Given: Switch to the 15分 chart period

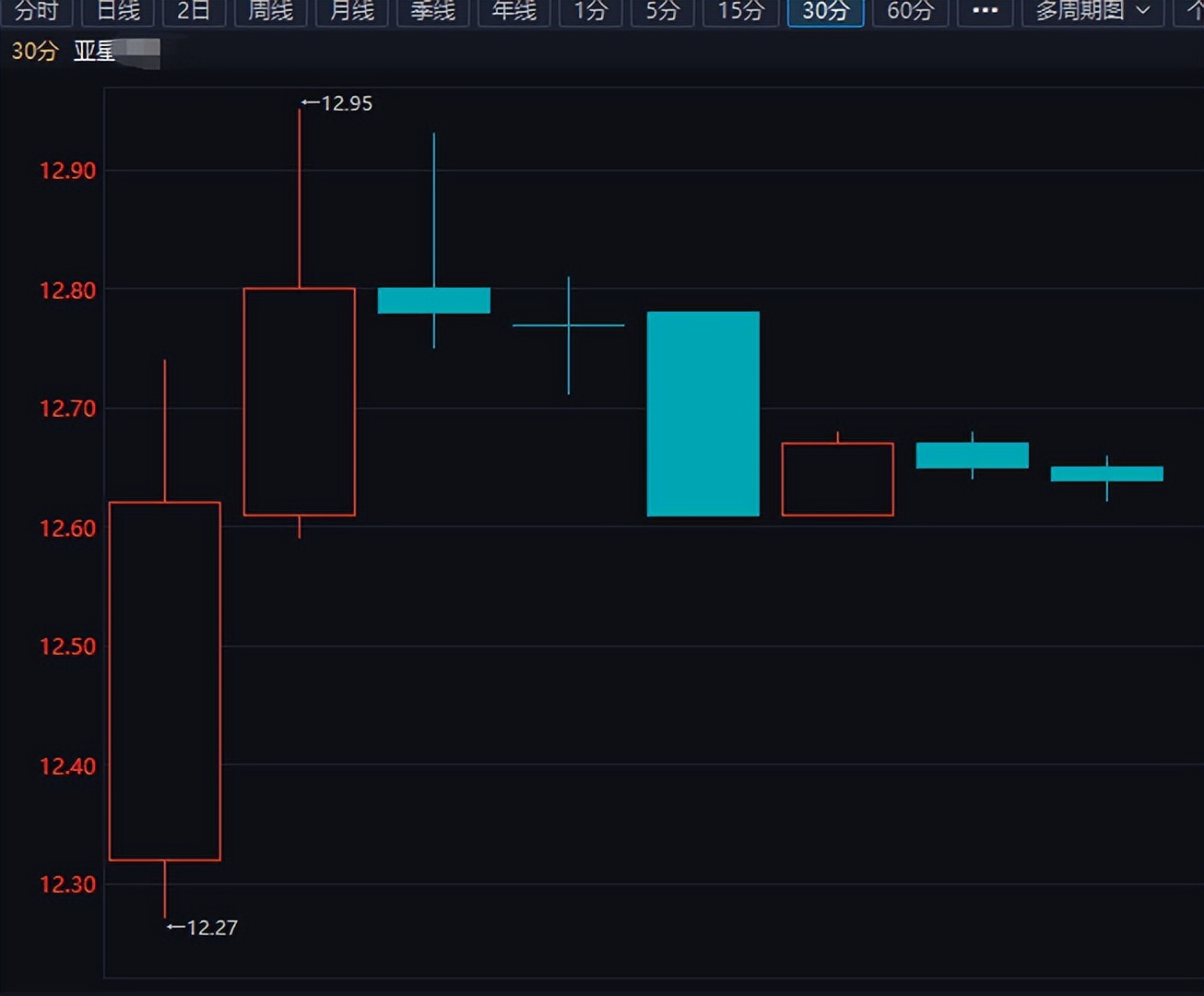Looking at the screenshot, I should (x=741, y=11).
